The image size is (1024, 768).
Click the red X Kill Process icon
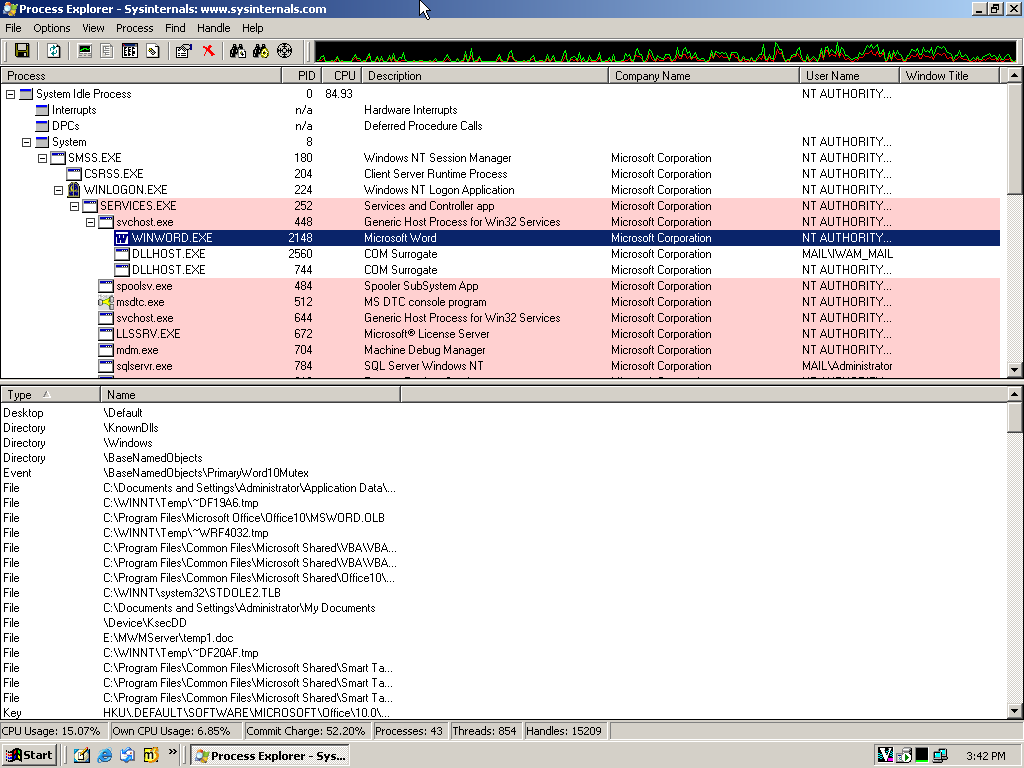click(208, 51)
